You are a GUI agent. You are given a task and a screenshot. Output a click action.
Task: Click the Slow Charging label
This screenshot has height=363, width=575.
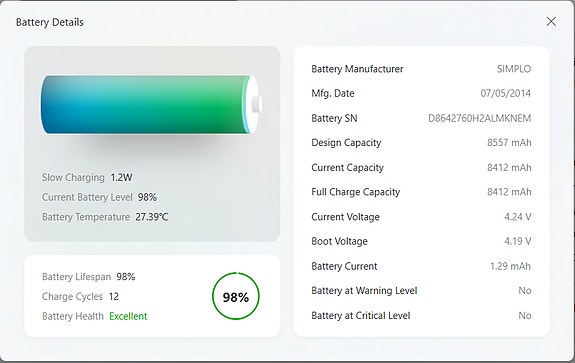tap(73, 177)
